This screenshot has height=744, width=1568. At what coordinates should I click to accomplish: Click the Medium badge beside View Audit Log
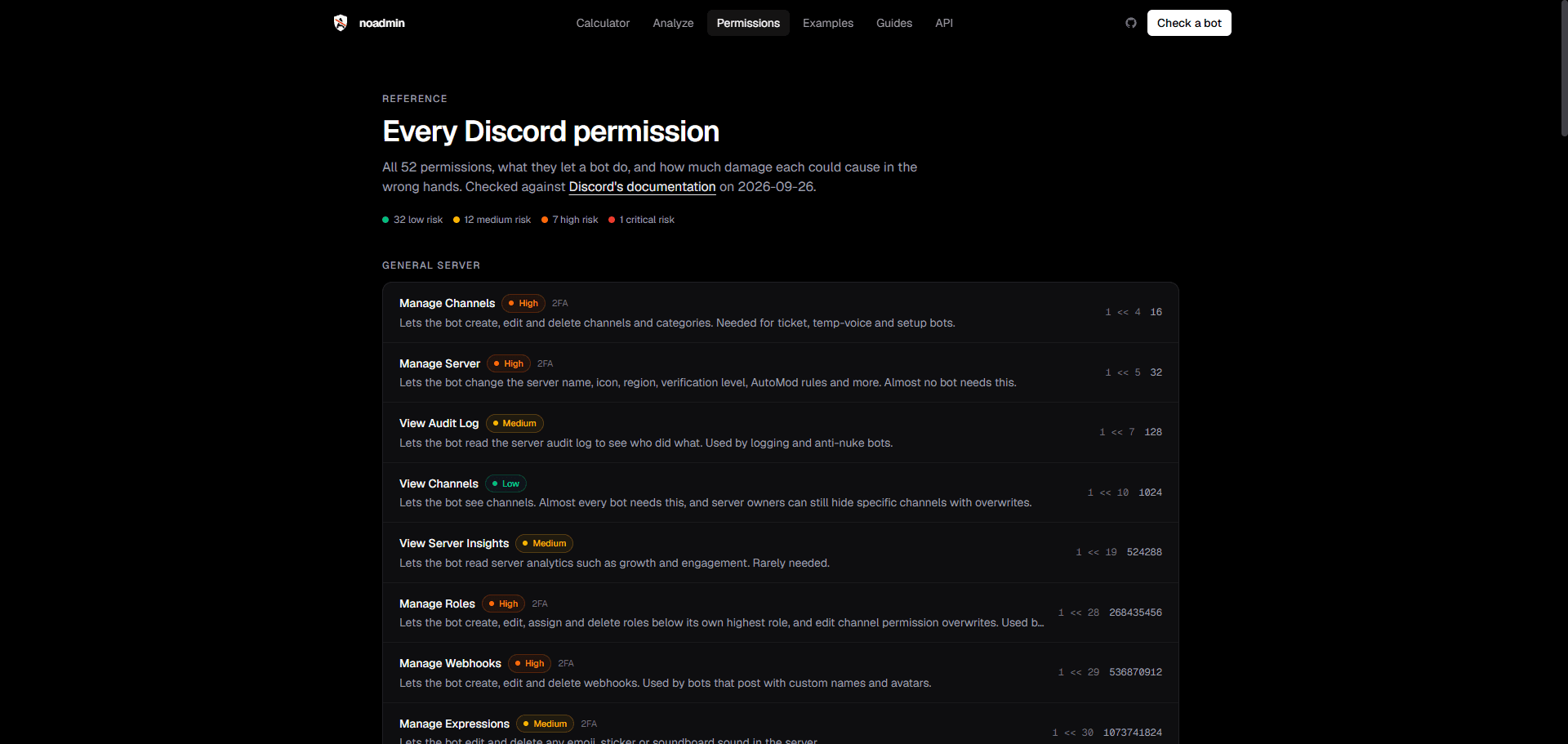514,423
